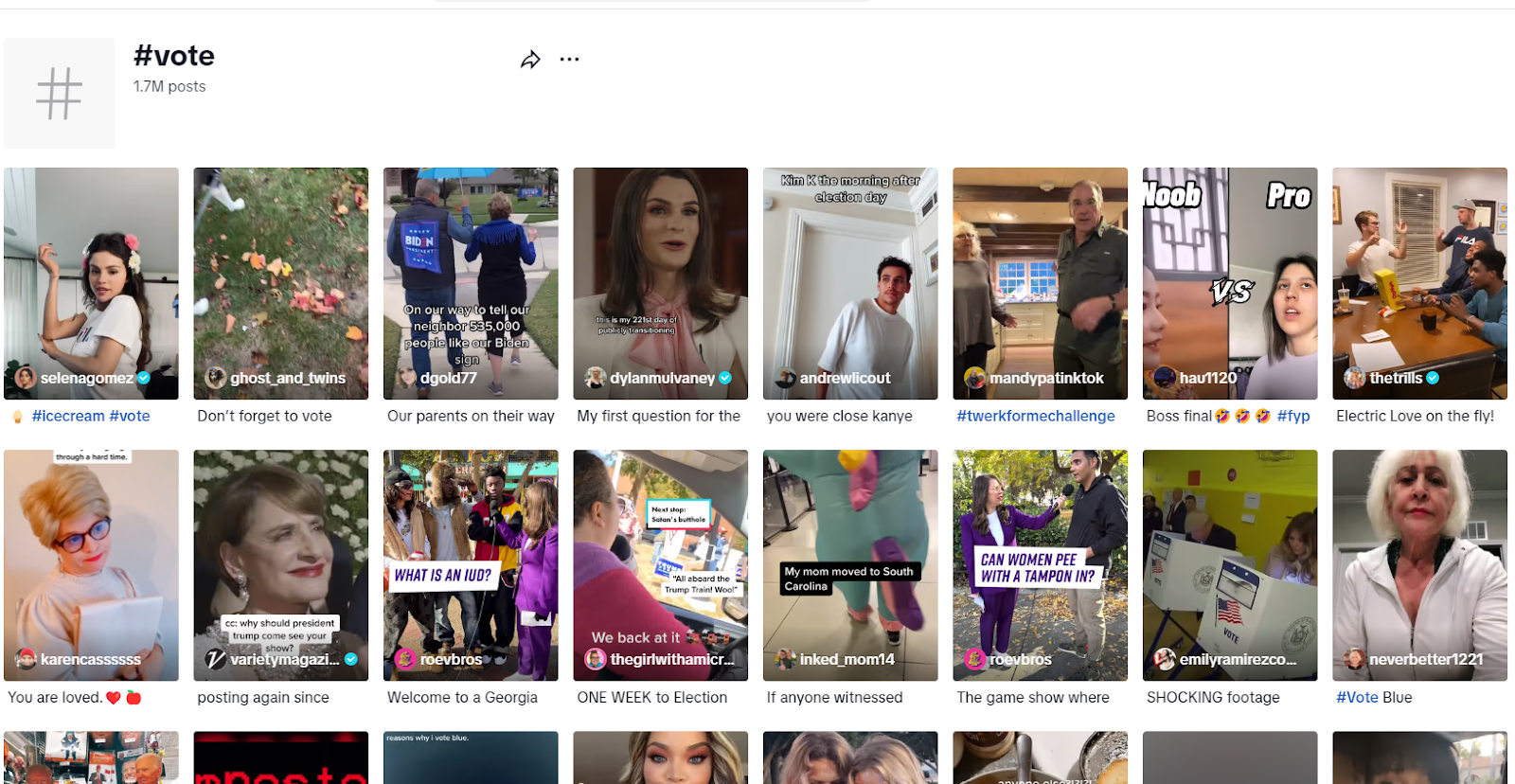Open 'CAN WOMEN PEE WITH A TAMPON IN?' video
The image size is (1515, 784).
pos(1040,565)
